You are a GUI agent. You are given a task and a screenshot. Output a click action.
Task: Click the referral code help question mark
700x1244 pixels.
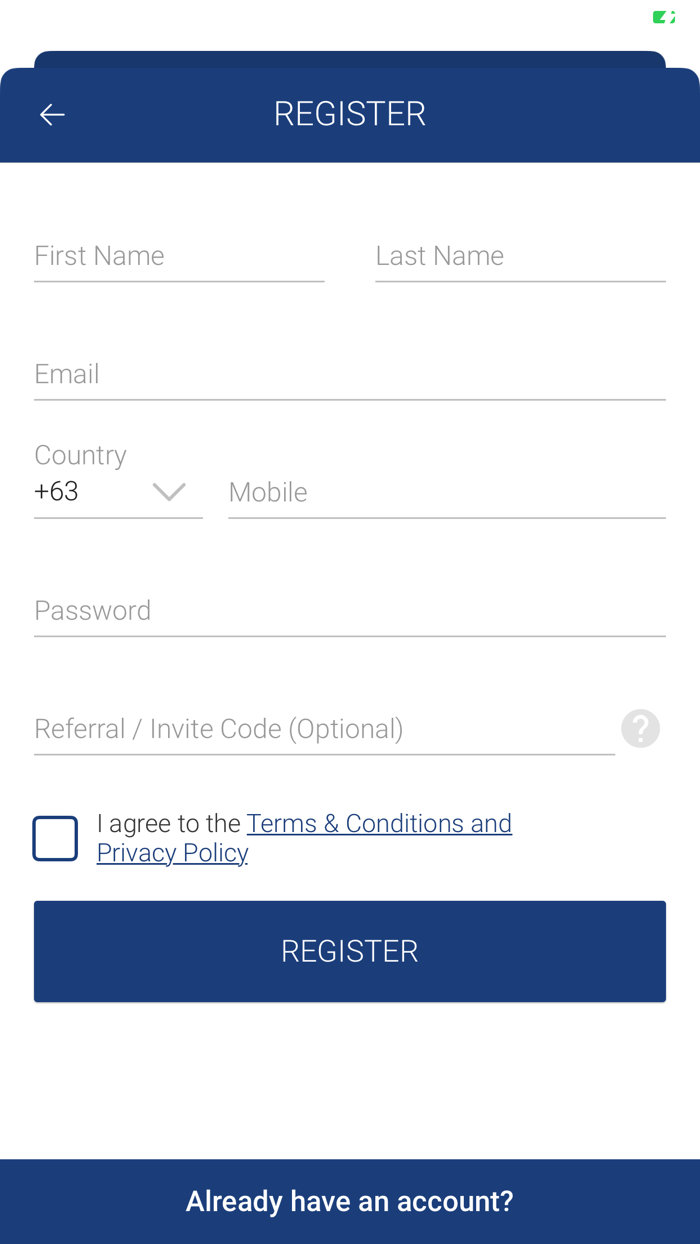[640, 728]
